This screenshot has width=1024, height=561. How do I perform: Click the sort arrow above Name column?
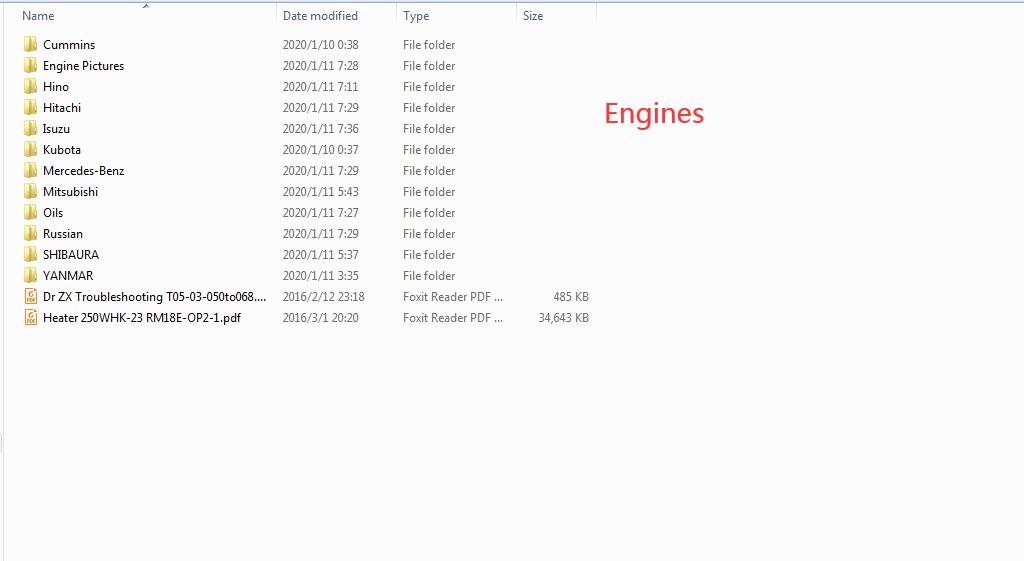146,6
